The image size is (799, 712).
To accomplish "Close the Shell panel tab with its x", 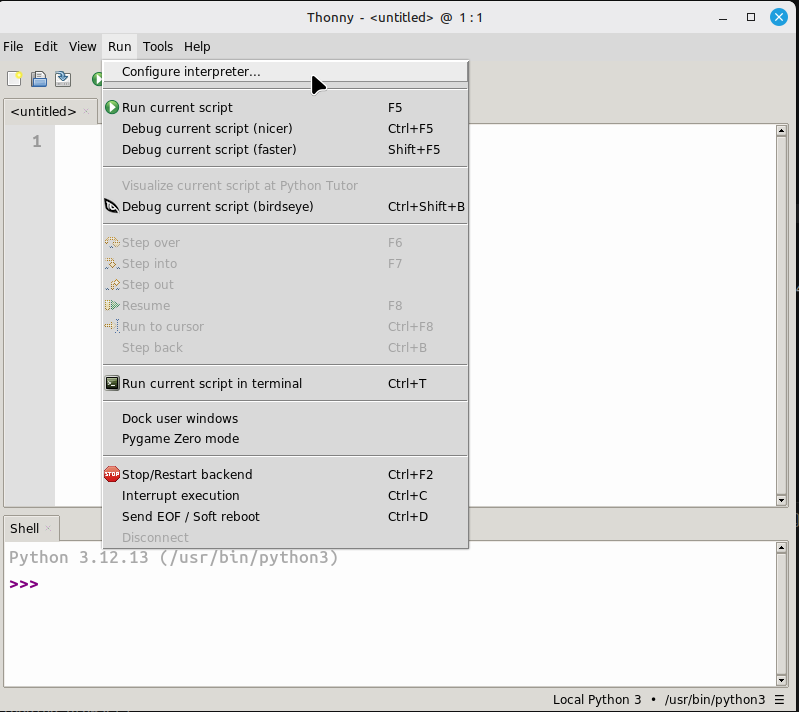I will click(x=48, y=528).
